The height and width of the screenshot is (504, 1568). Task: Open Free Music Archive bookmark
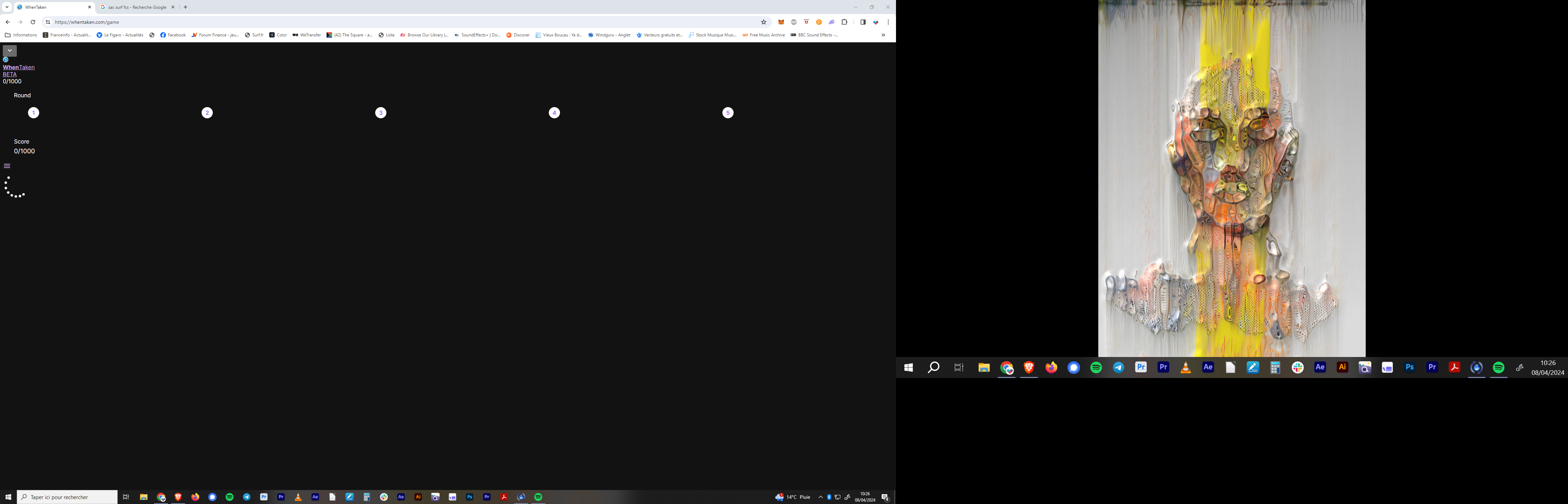click(x=764, y=35)
